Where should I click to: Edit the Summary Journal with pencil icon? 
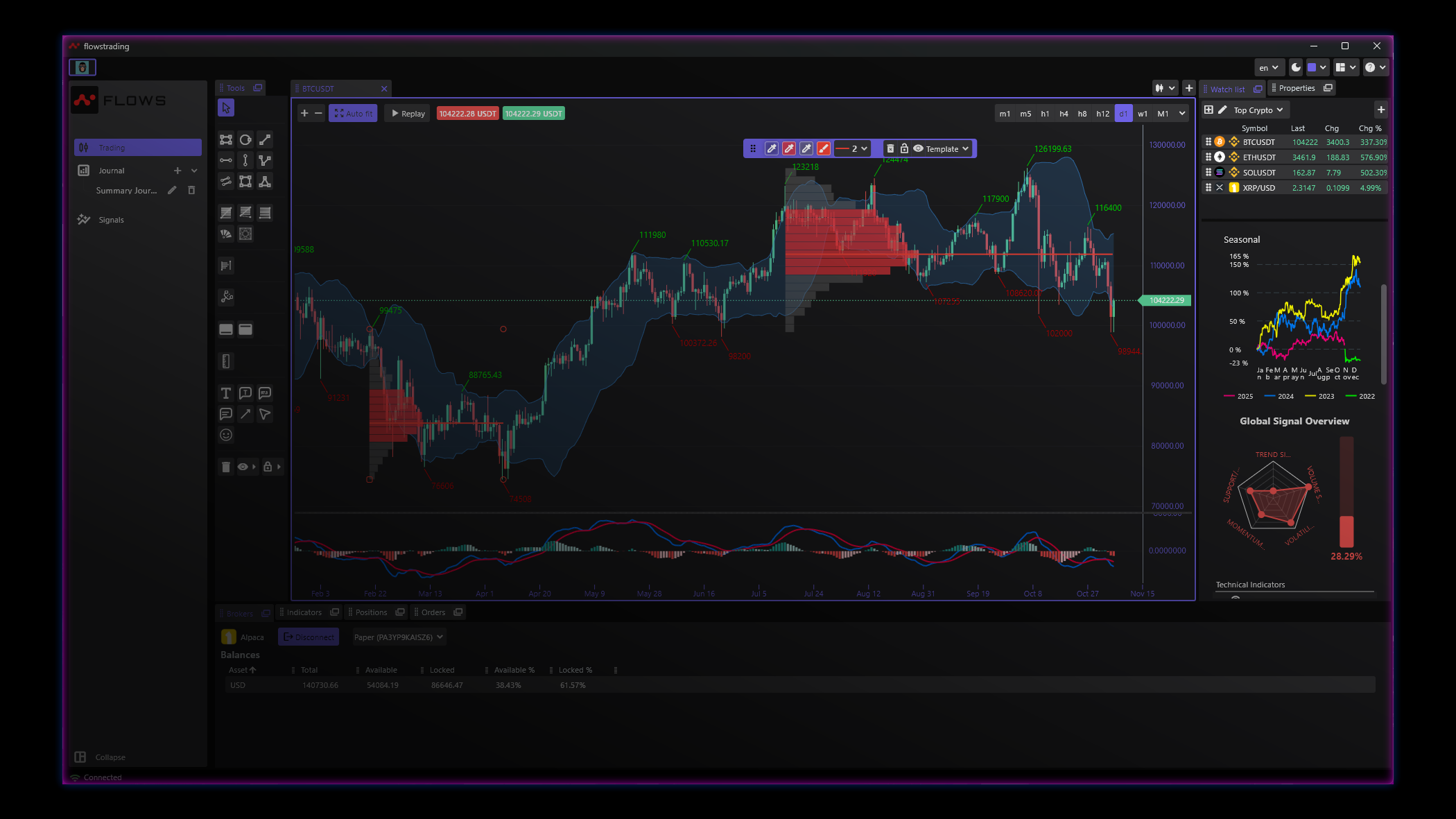click(x=172, y=190)
